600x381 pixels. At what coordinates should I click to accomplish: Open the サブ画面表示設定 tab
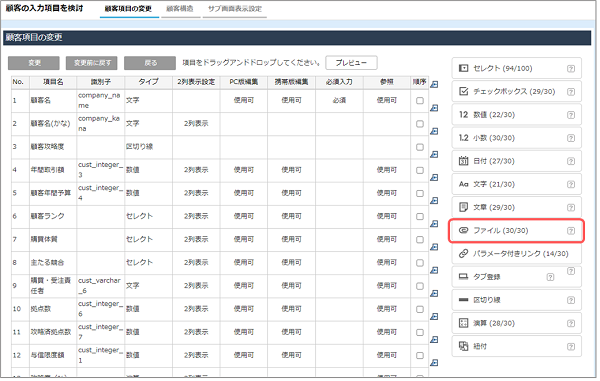[x=235, y=9]
